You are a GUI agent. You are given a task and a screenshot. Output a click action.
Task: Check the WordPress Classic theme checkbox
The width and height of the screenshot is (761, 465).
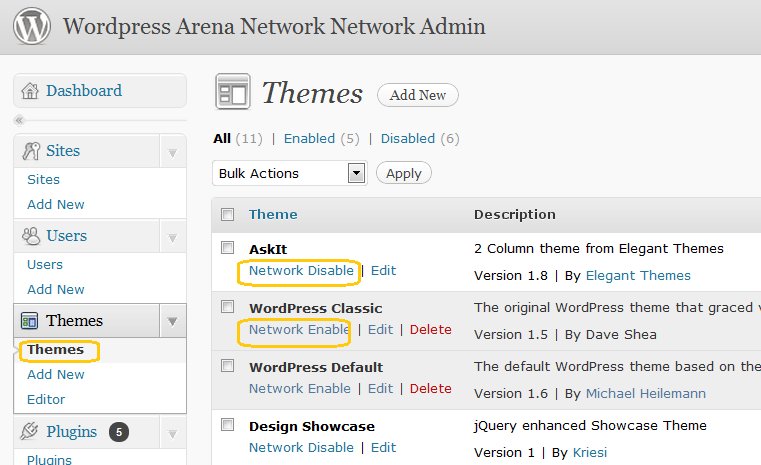(228, 307)
